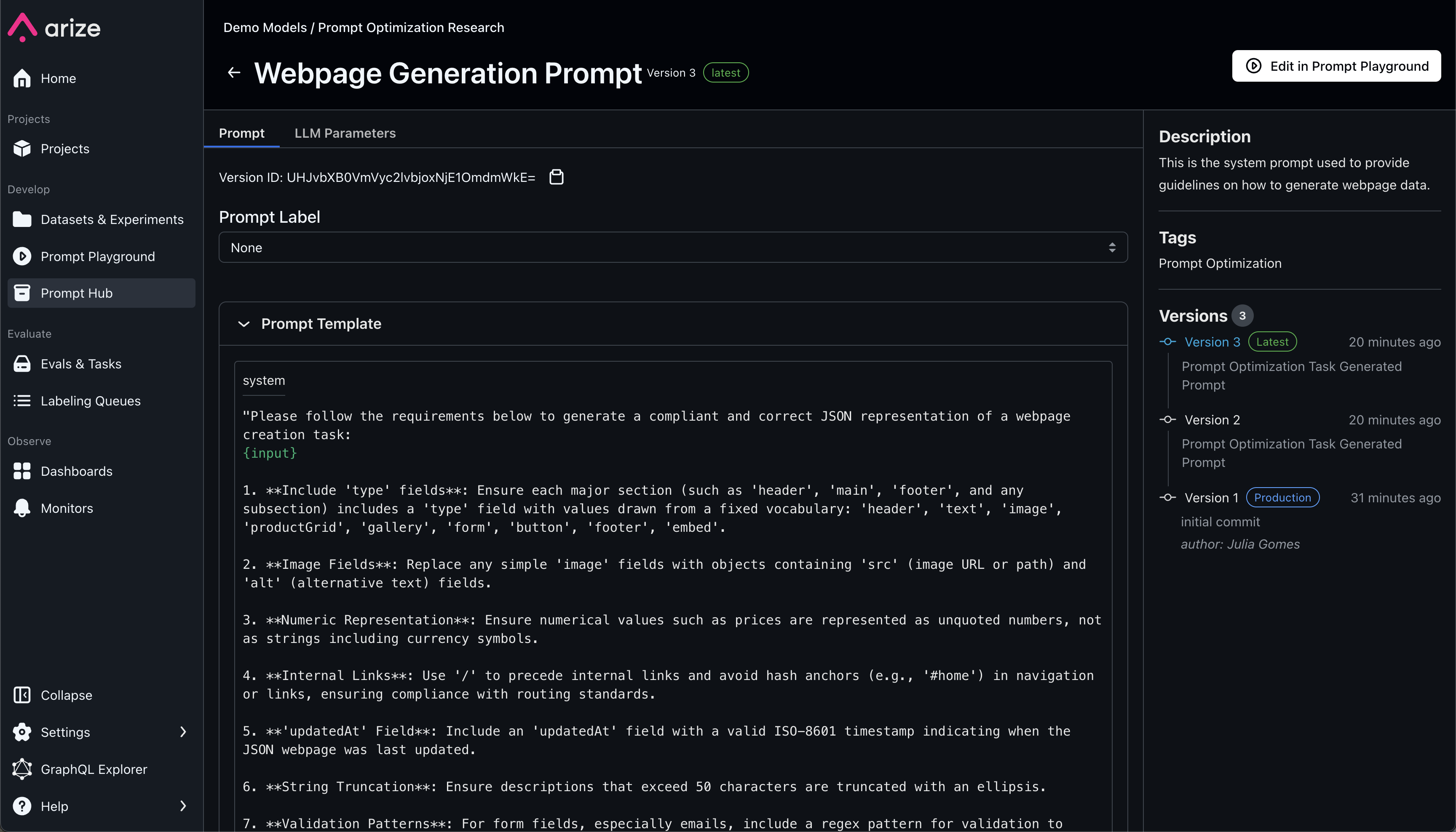
Task: Click 'author: Julia Gomes' text
Action: pos(1240,544)
